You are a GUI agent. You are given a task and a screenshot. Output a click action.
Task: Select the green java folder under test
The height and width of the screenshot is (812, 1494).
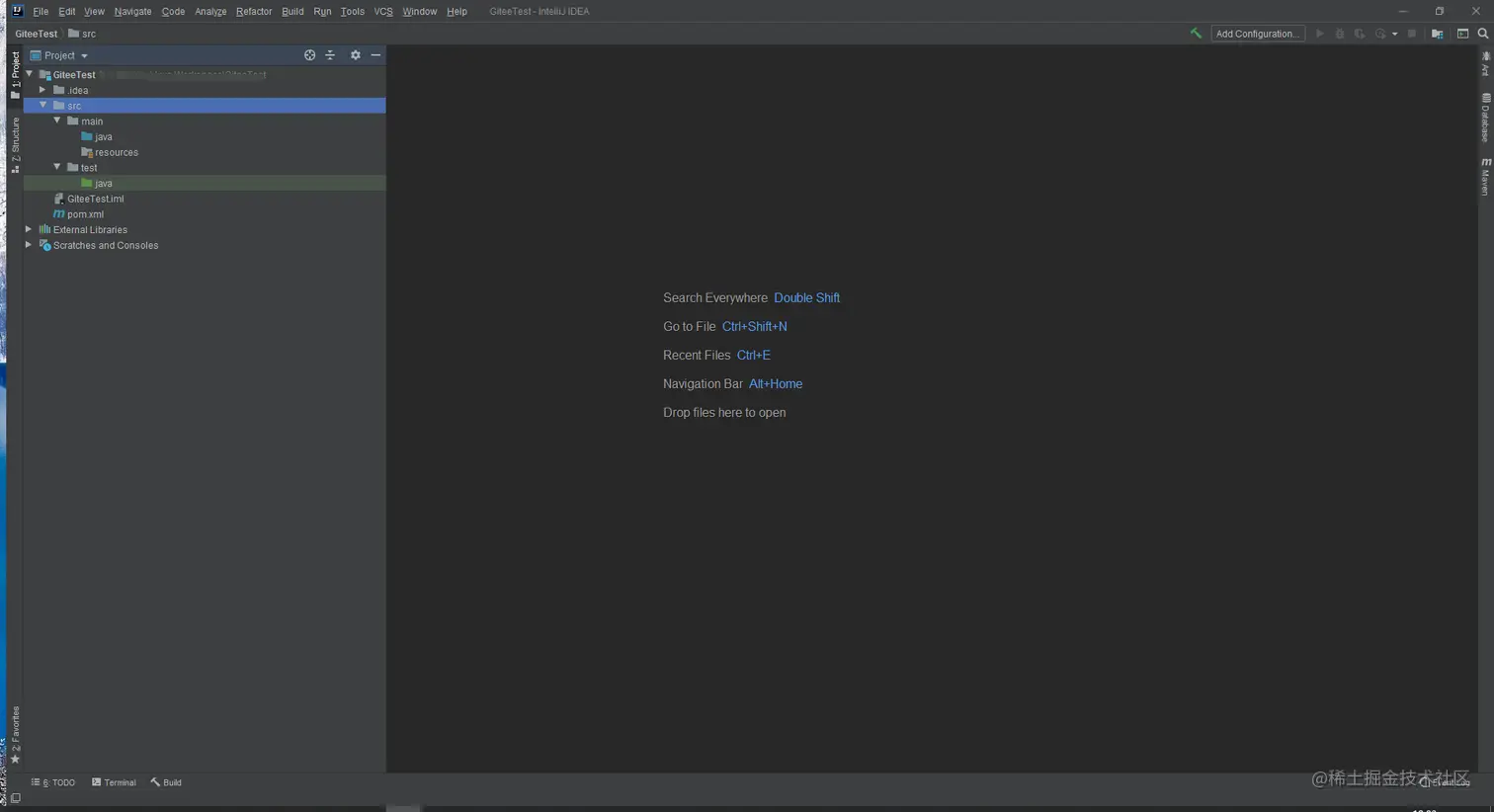[x=97, y=183]
